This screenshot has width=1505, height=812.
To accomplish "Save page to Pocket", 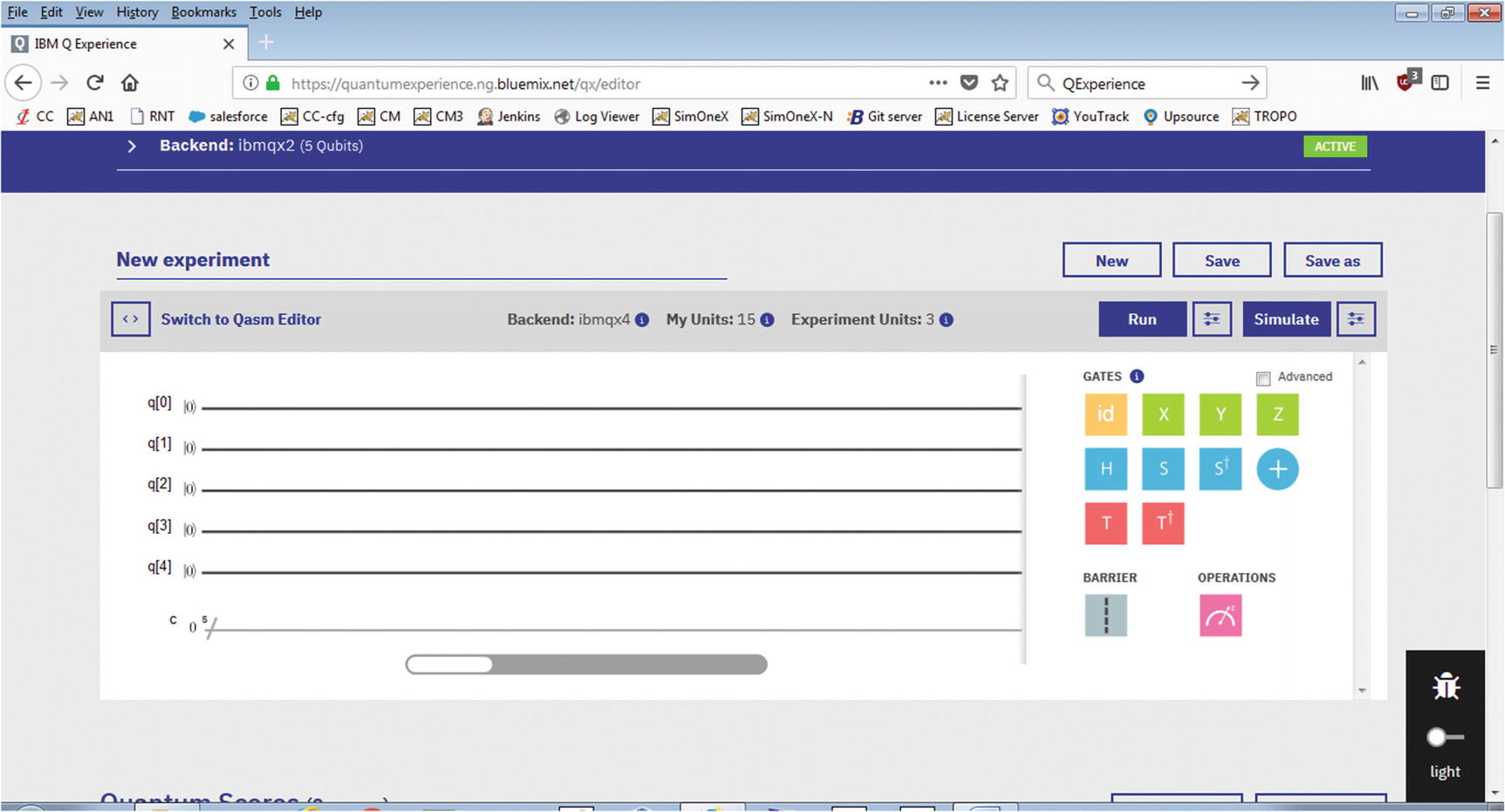I will pyautogui.click(x=968, y=83).
